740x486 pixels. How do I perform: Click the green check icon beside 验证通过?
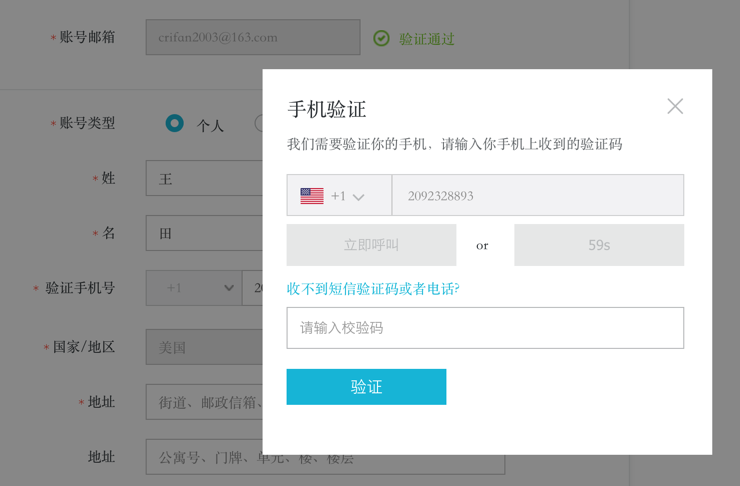[x=381, y=38]
